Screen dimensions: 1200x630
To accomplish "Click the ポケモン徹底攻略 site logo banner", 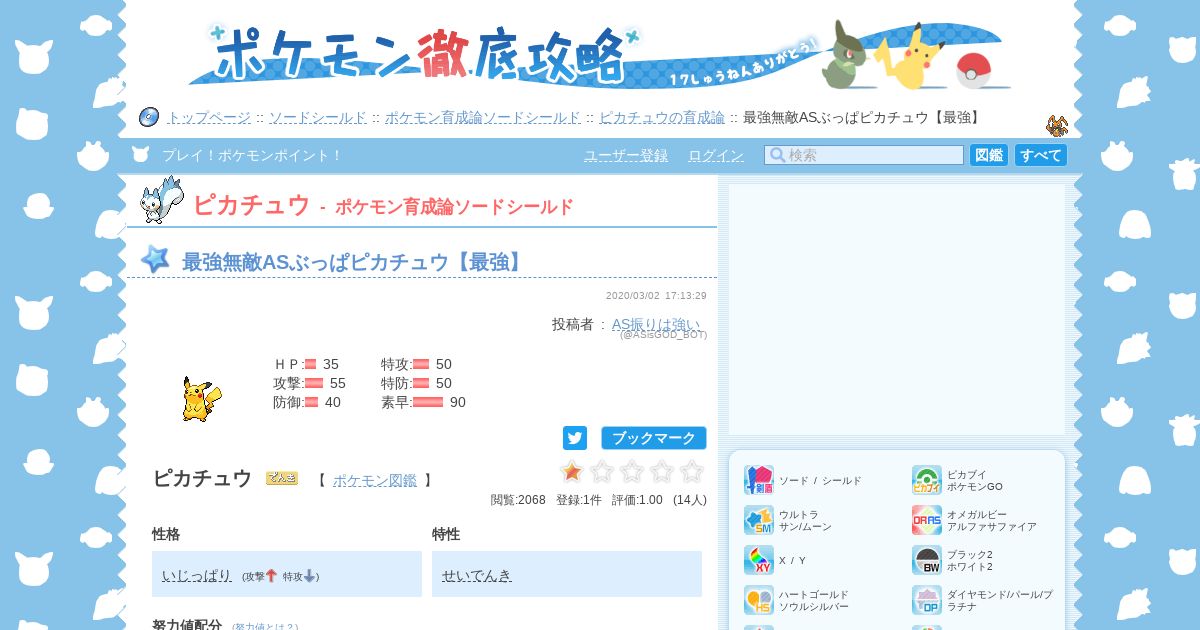I will click(x=600, y=55).
